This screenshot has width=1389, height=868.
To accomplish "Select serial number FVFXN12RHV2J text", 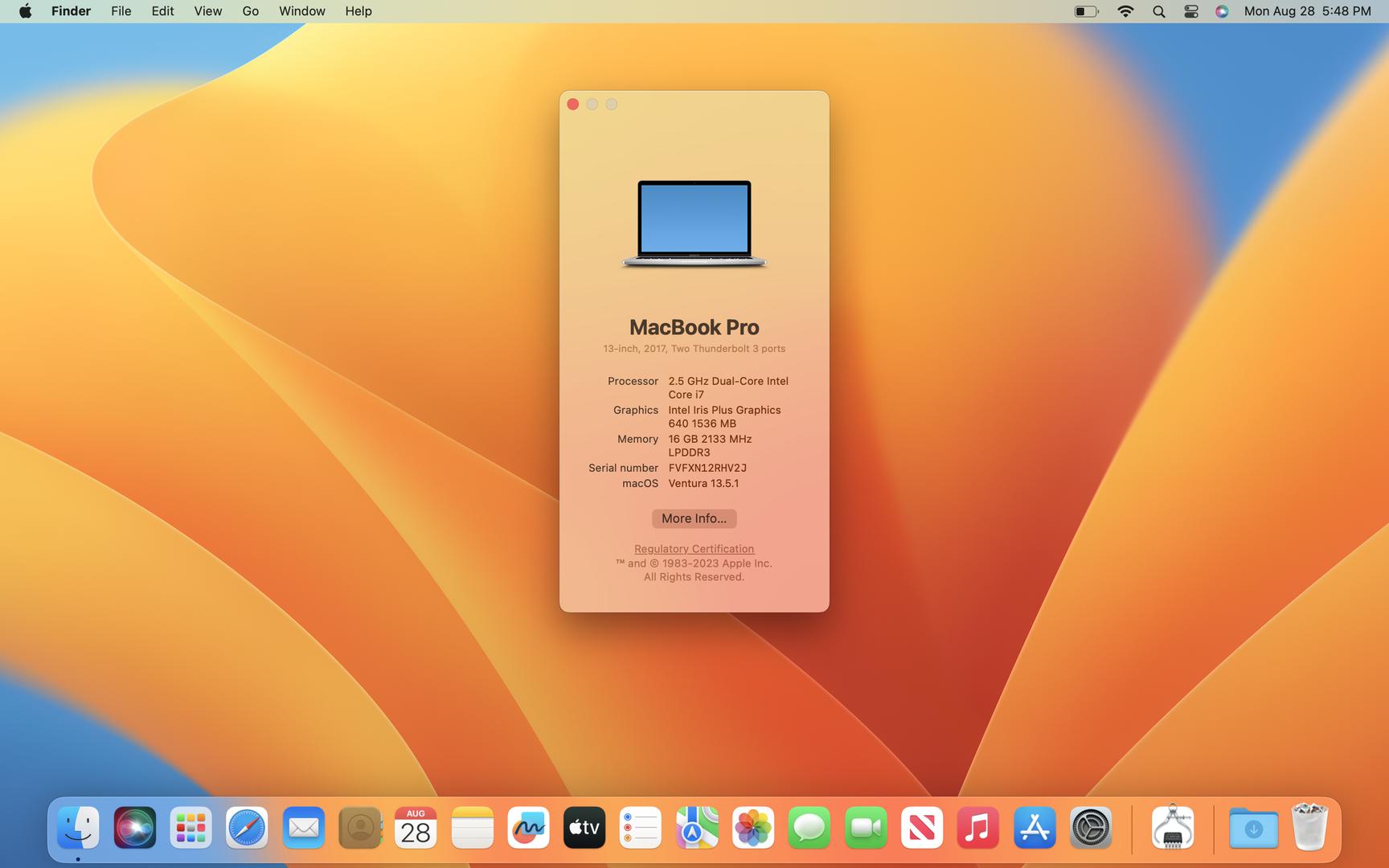I will click(x=707, y=468).
